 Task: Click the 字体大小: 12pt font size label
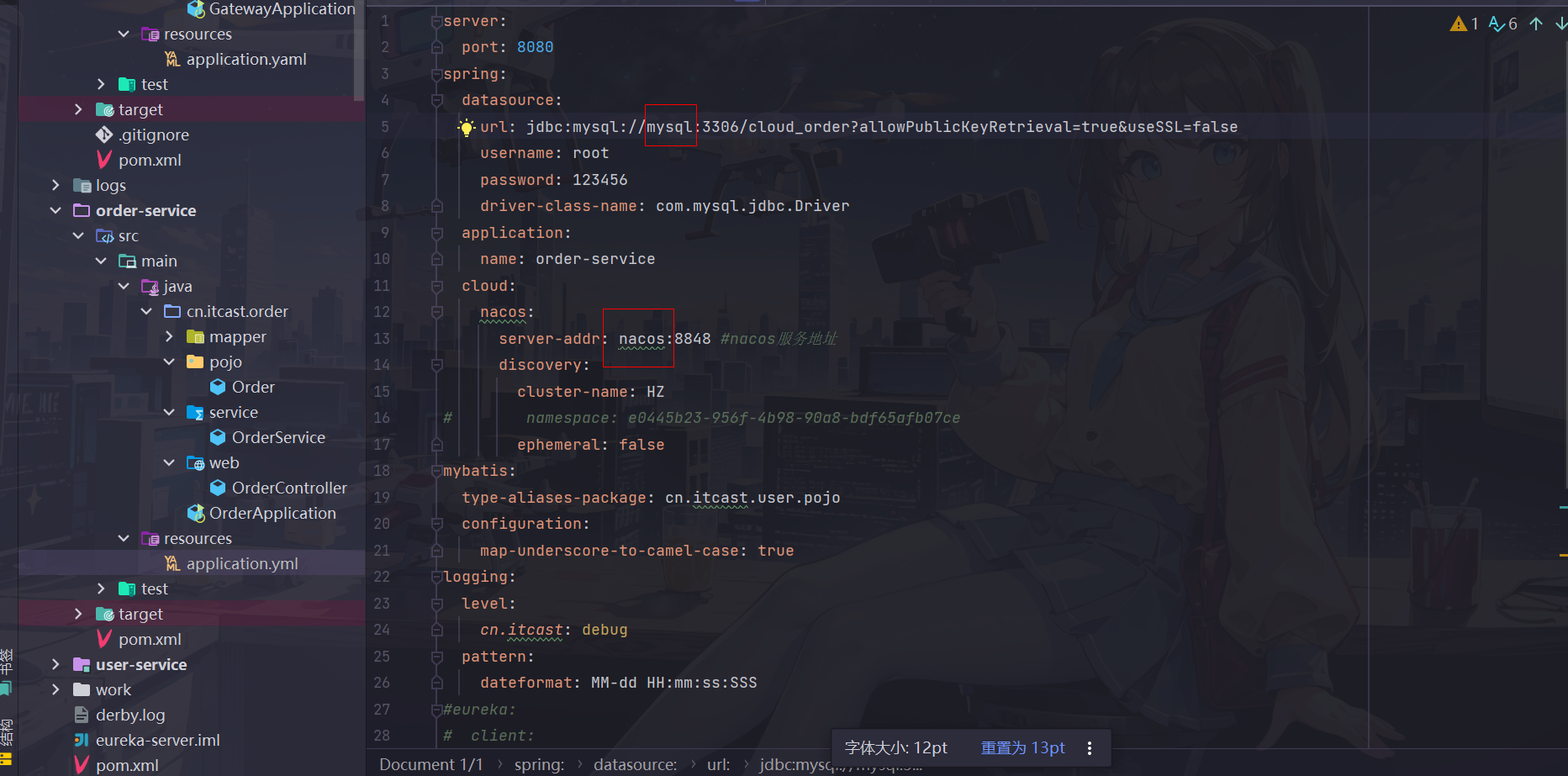click(896, 748)
